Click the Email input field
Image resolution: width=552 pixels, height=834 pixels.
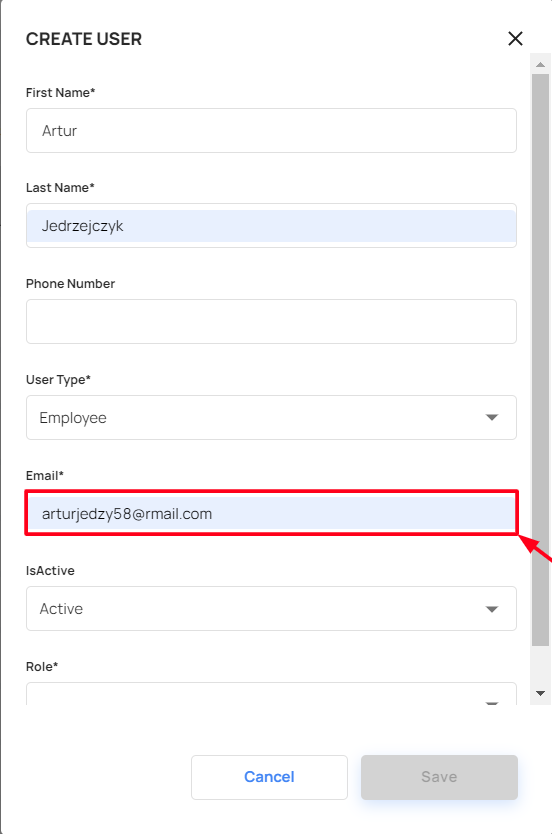(271, 513)
